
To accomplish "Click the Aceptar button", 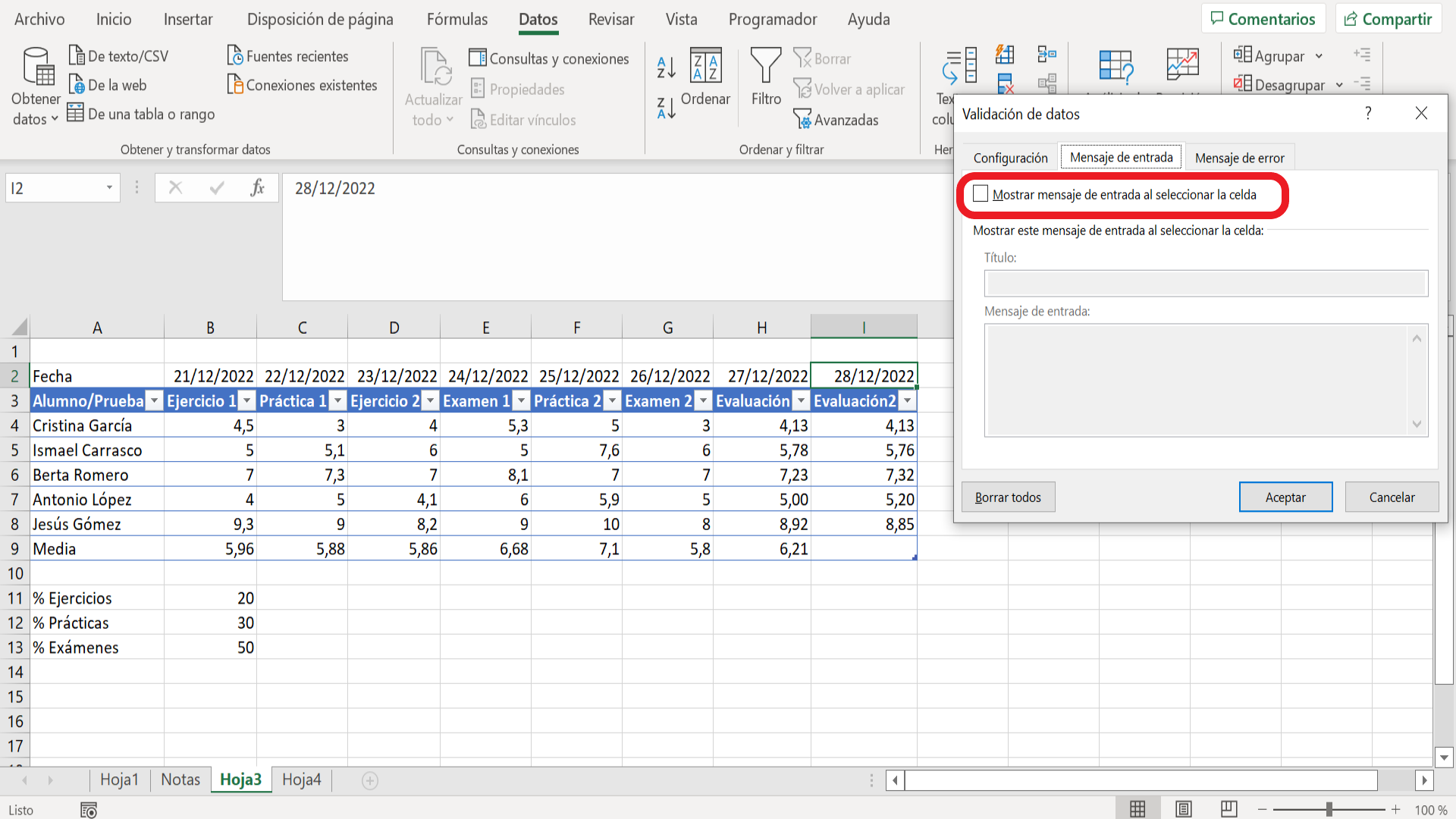I will click(1285, 497).
